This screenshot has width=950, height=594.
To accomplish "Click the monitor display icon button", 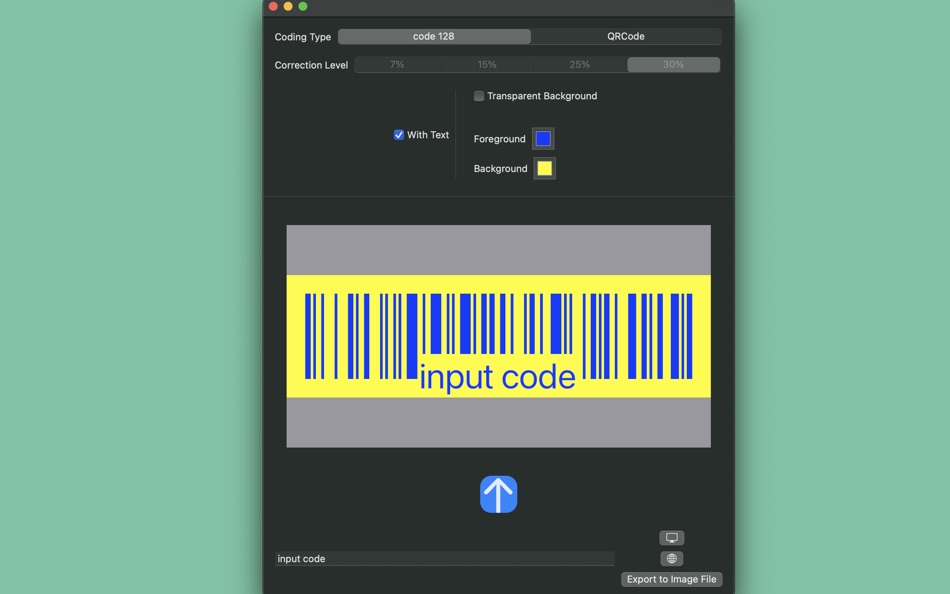I will [672, 538].
